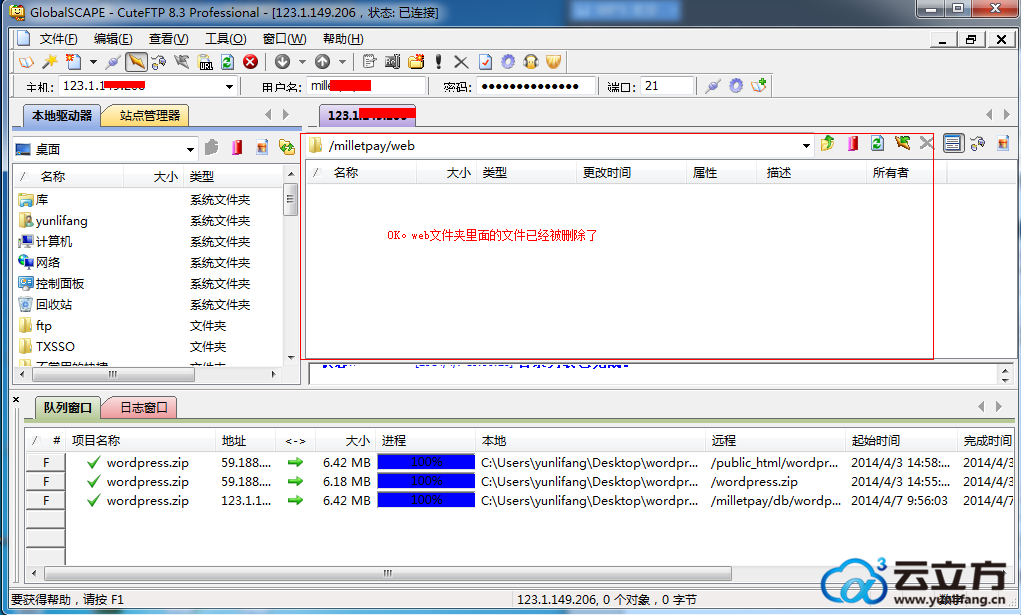This screenshot has width=1021, height=615.
Task: Click the Download down-arrow icon
Action: click(283, 62)
